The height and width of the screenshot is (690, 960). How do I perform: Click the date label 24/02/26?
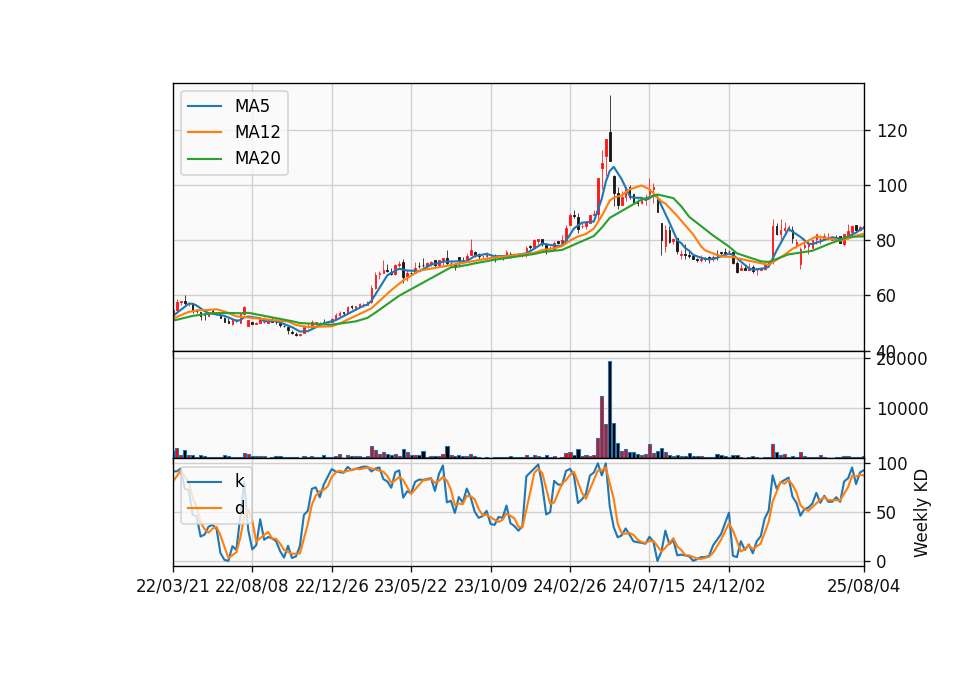(x=569, y=586)
